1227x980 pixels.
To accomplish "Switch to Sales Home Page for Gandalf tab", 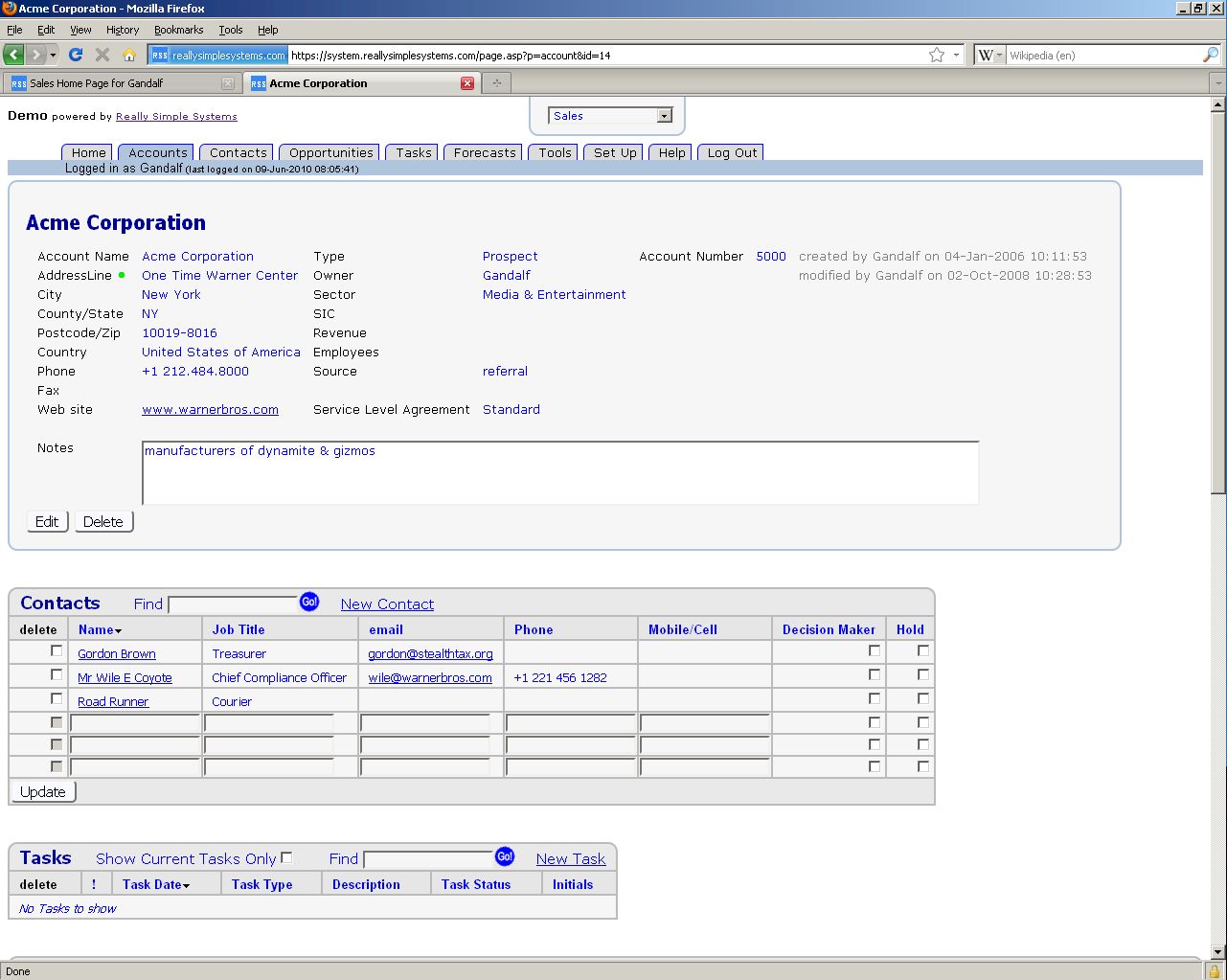I will pyautogui.click(x=122, y=83).
